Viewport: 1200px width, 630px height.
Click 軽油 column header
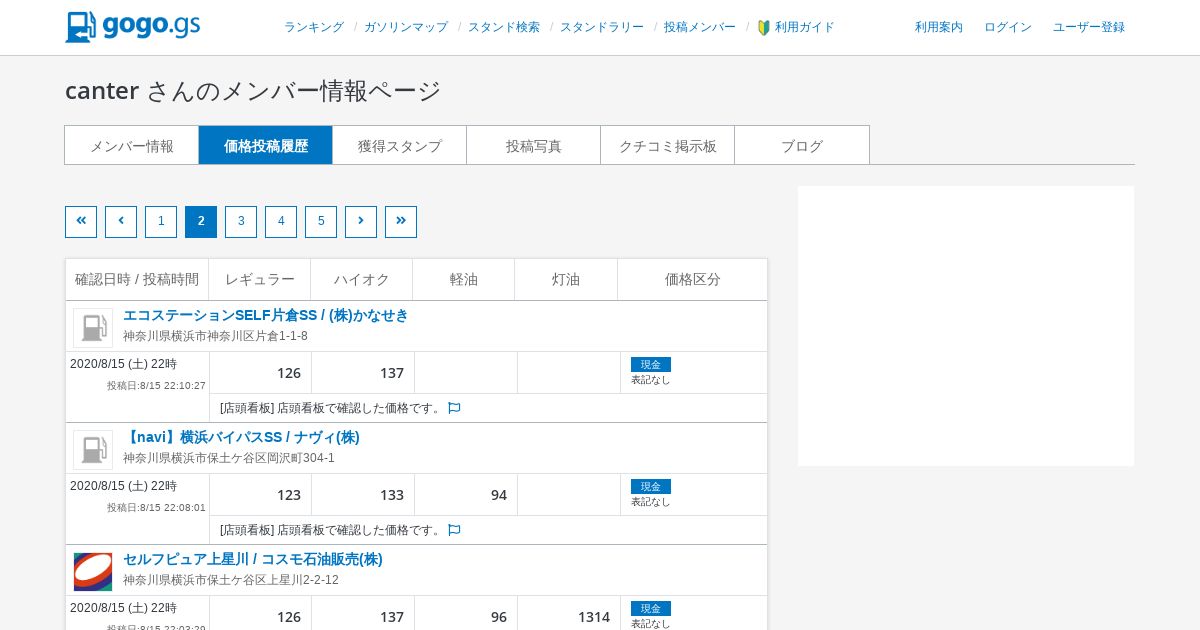464,280
